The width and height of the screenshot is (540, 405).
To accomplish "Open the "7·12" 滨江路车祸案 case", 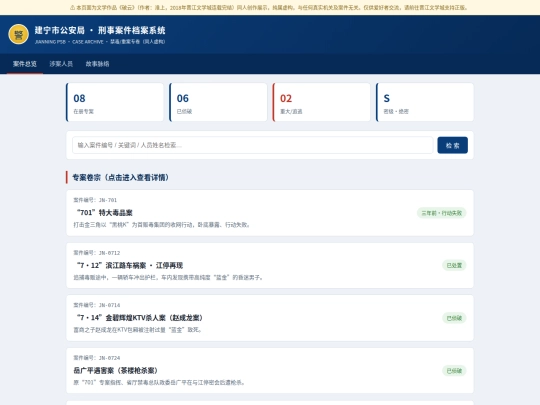I will (x=270, y=266).
